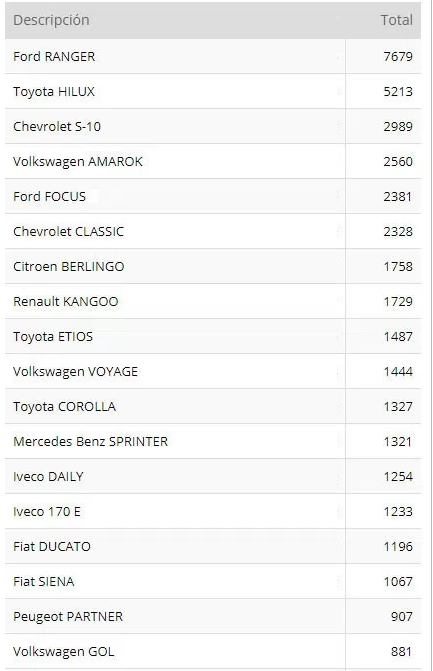Click the Descripción column header

click(x=51, y=20)
